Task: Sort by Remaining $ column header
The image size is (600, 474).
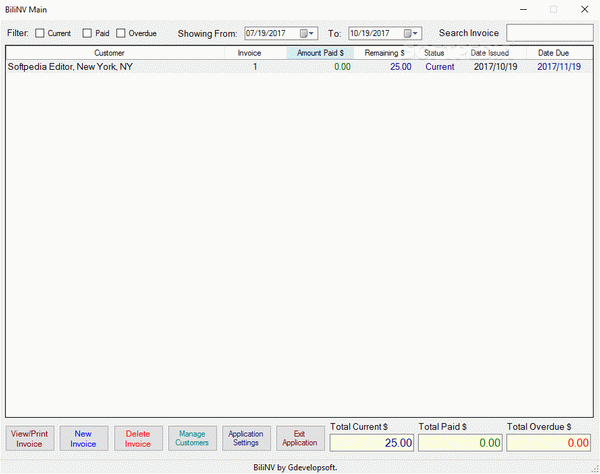Action: coord(385,52)
